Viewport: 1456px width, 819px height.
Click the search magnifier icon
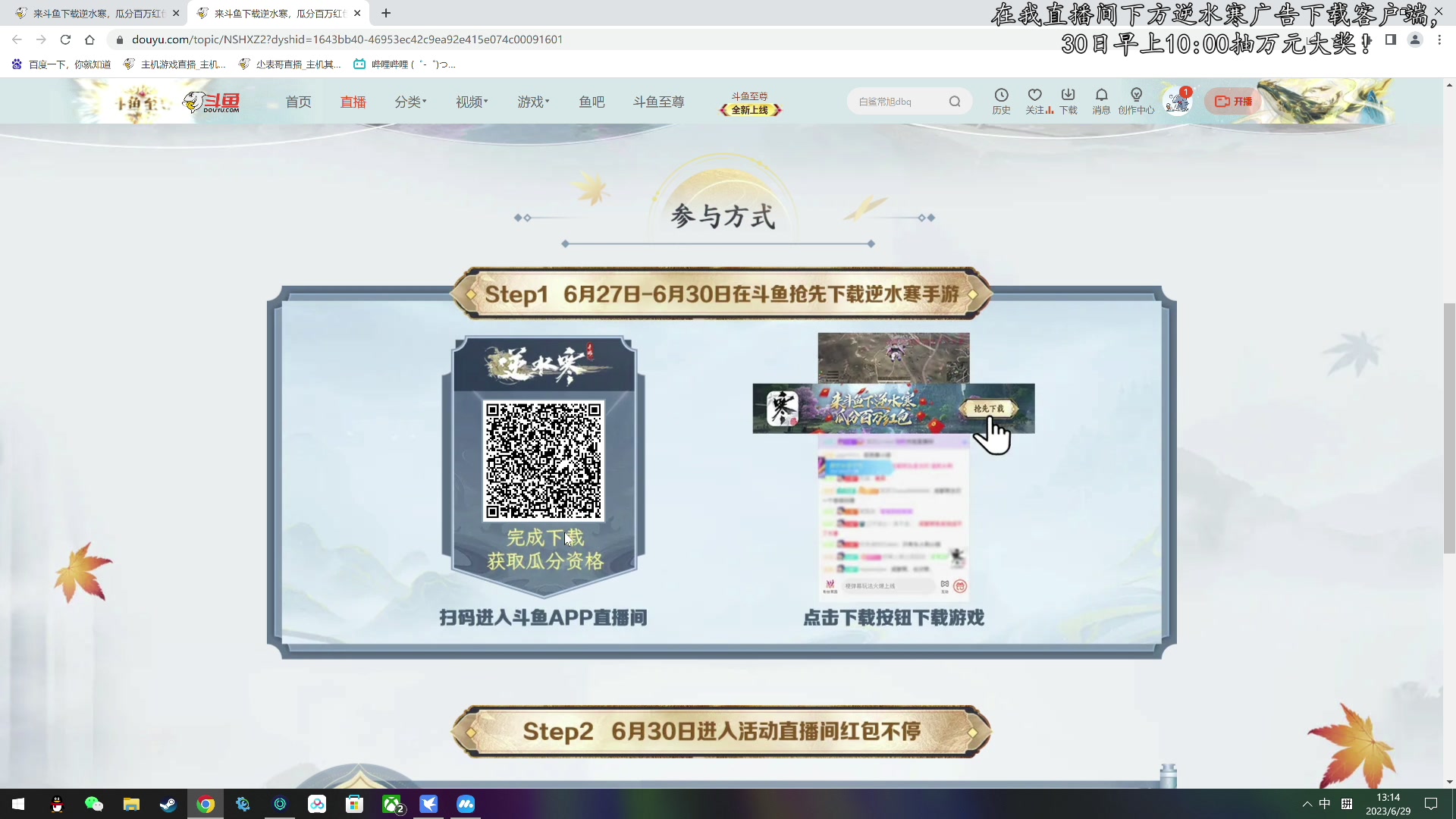tap(955, 102)
